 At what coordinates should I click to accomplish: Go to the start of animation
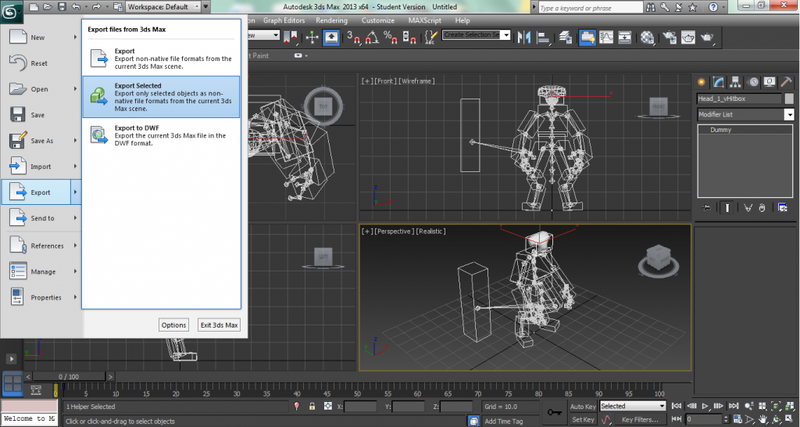point(677,406)
